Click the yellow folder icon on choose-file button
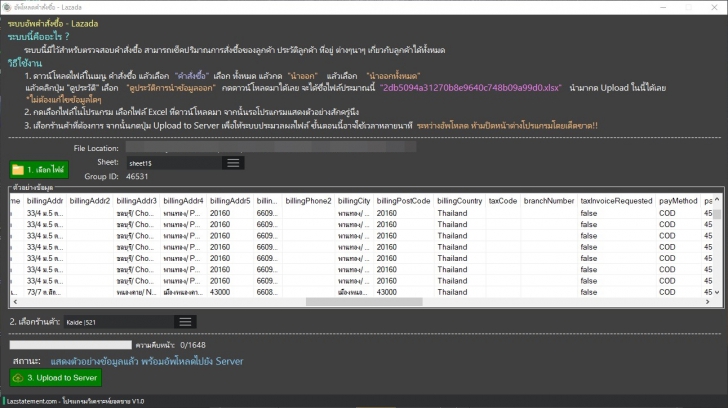The height and width of the screenshot is (408, 728). coord(18,170)
